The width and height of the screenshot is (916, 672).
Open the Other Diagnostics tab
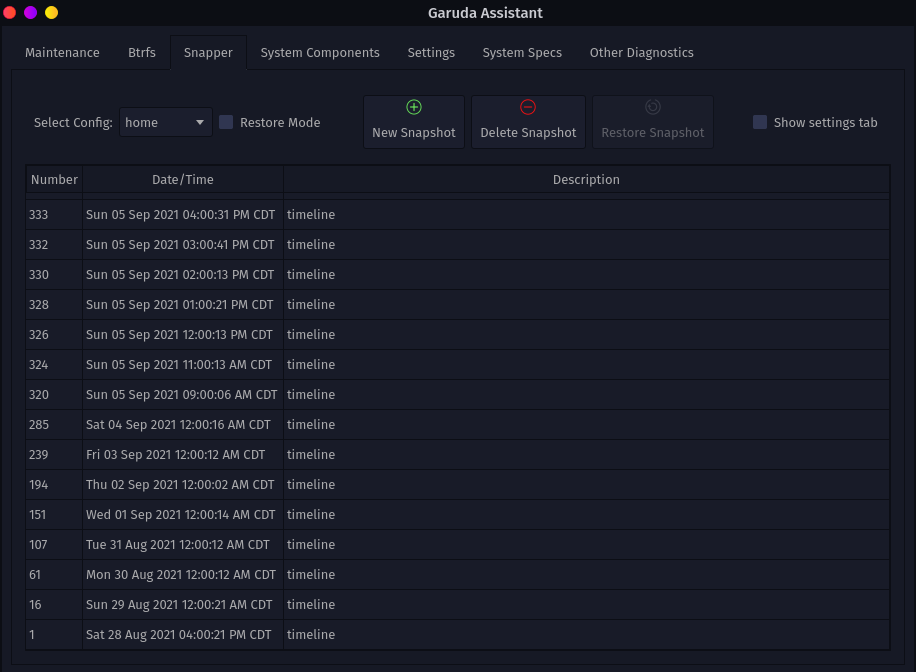pyautogui.click(x=641, y=53)
